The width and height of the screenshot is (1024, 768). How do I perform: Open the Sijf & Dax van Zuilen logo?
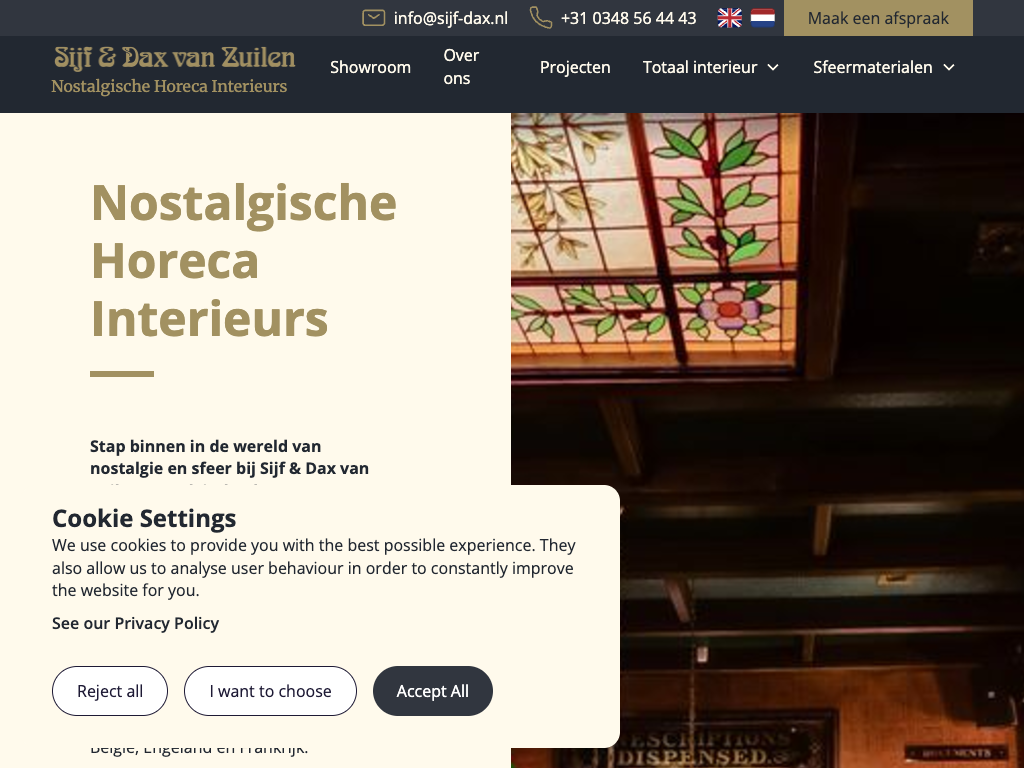(173, 71)
